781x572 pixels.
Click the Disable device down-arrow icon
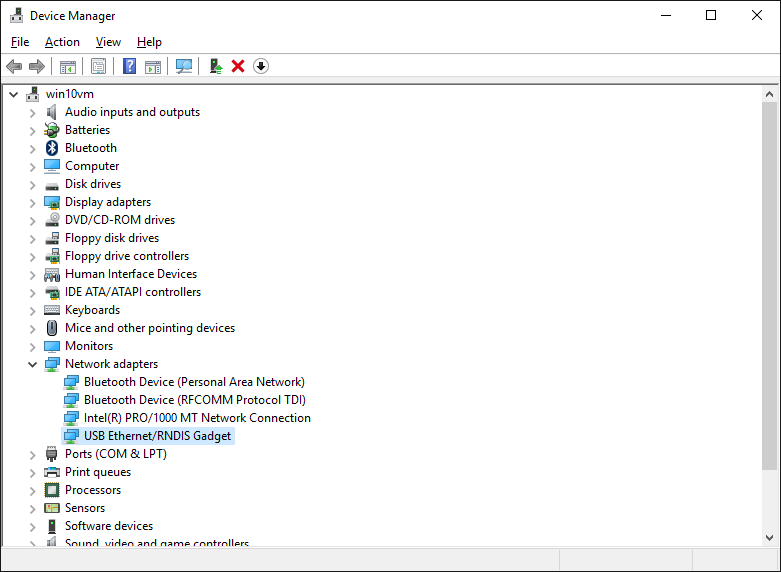coord(261,66)
